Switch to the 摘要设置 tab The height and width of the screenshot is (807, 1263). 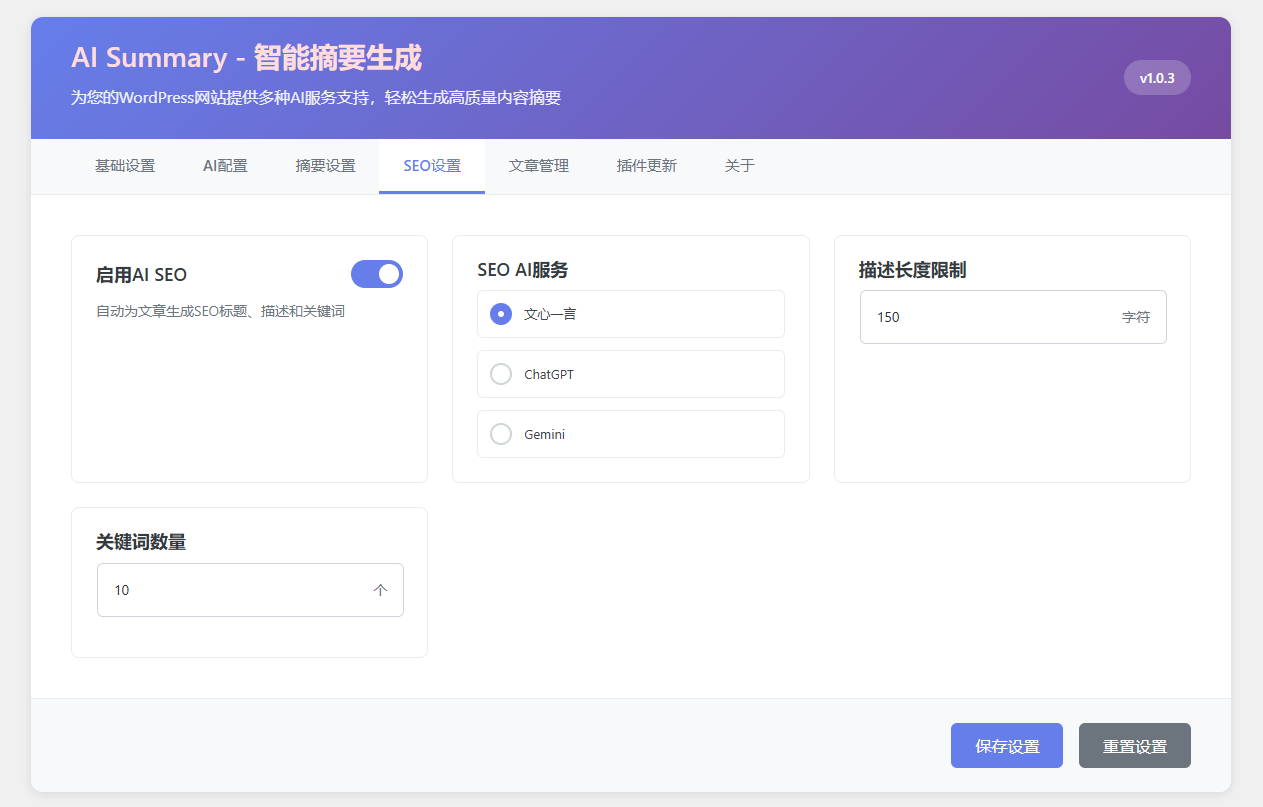(325, 166)
